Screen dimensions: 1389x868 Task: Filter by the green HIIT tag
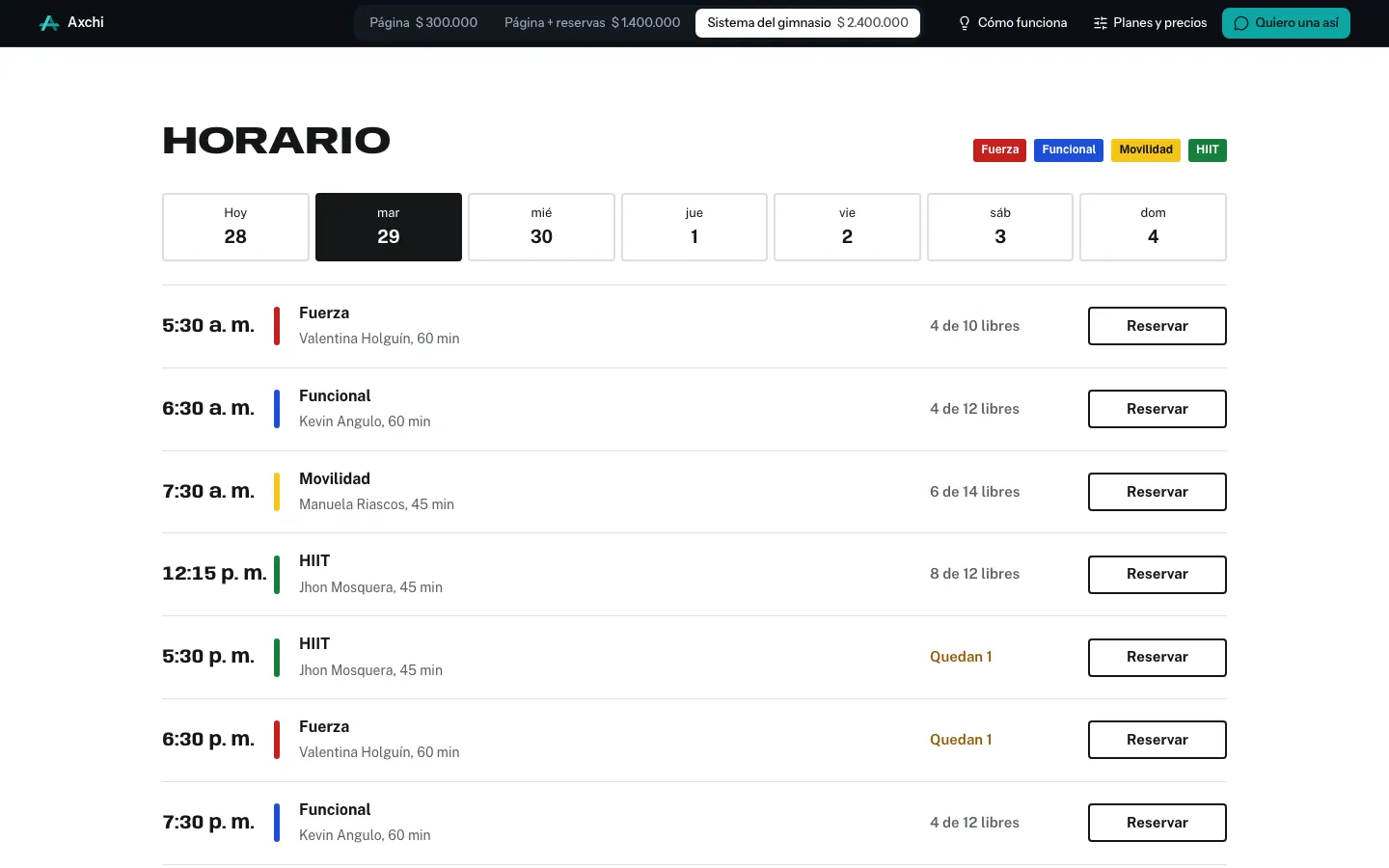1208,149
